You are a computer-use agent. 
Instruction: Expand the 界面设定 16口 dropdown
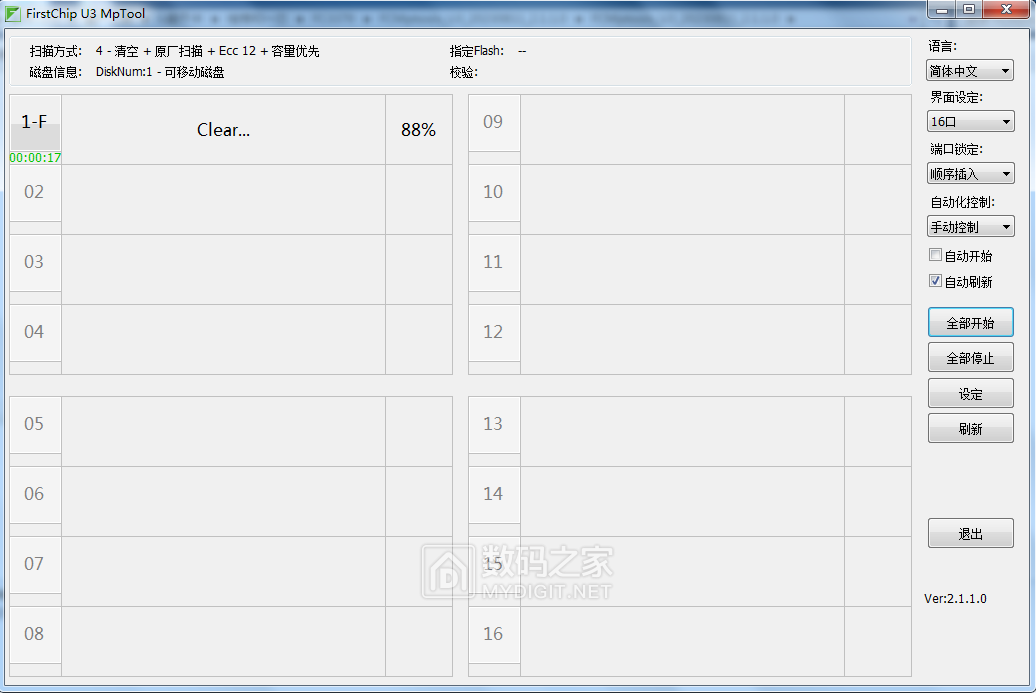970,122
